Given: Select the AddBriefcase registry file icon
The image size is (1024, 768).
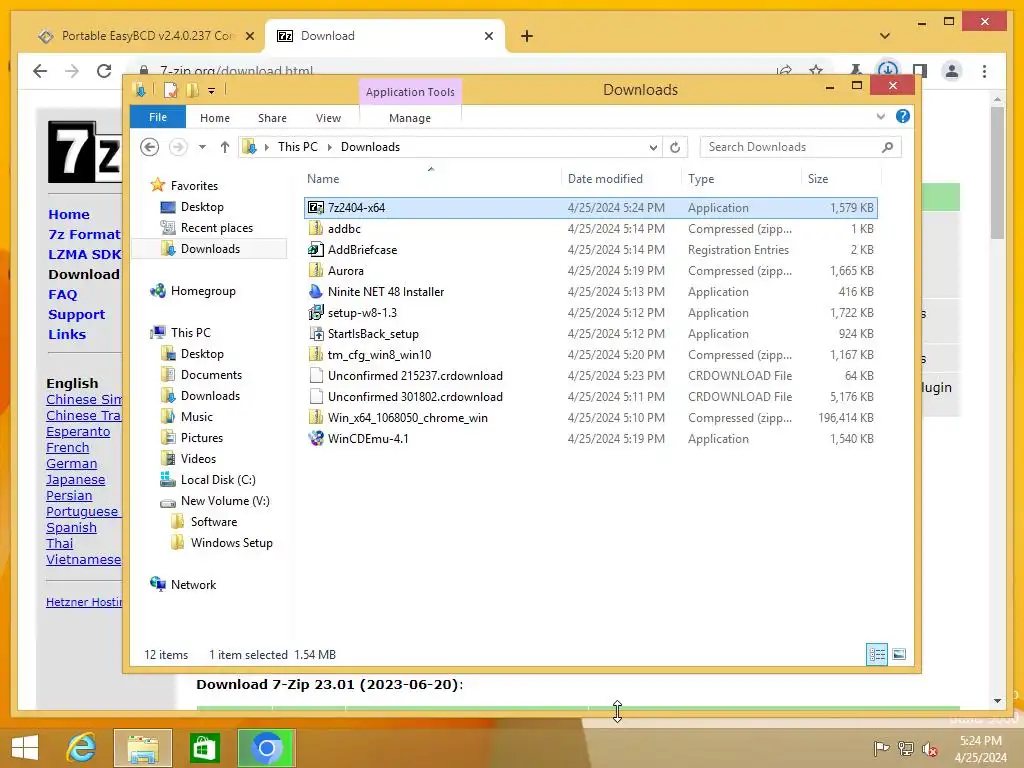Looking at the screenshot, I should click(x=316, y=249).
